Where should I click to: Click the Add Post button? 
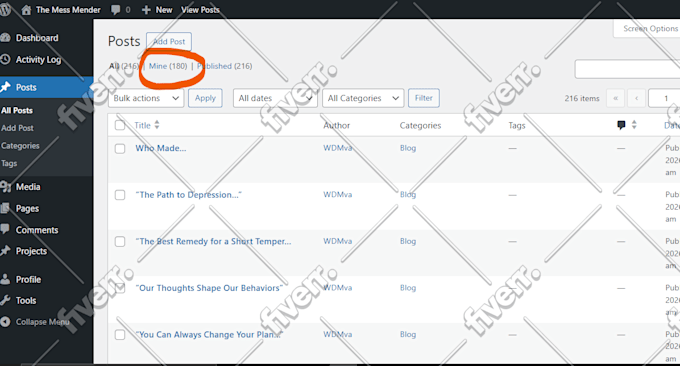[169, 42]
